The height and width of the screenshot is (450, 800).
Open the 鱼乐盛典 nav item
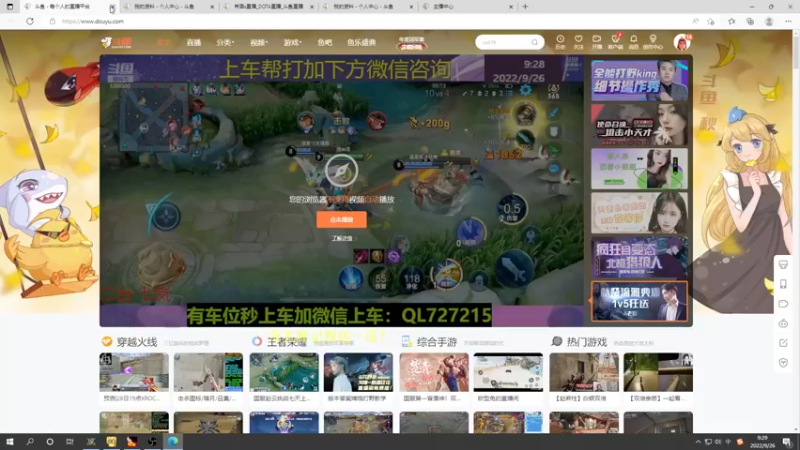(361, 42)
